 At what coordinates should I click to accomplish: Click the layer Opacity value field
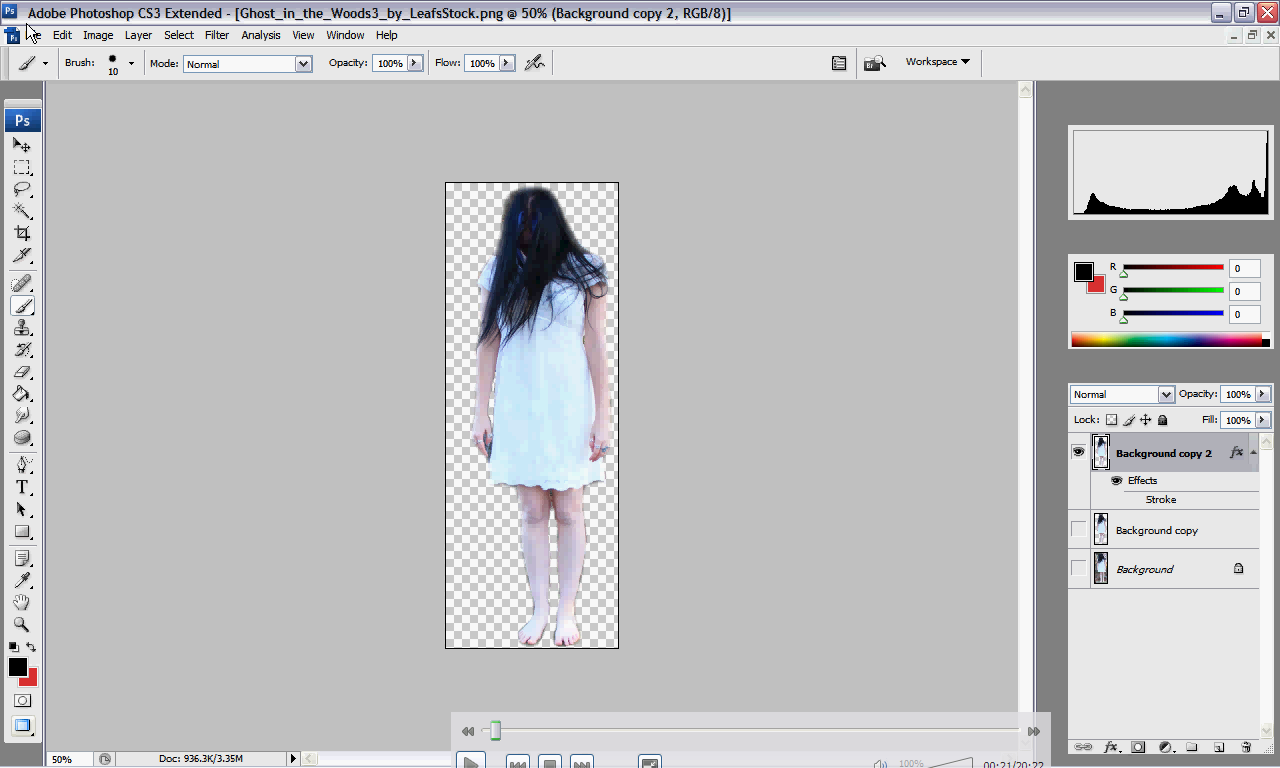(x=1237, y=395)
